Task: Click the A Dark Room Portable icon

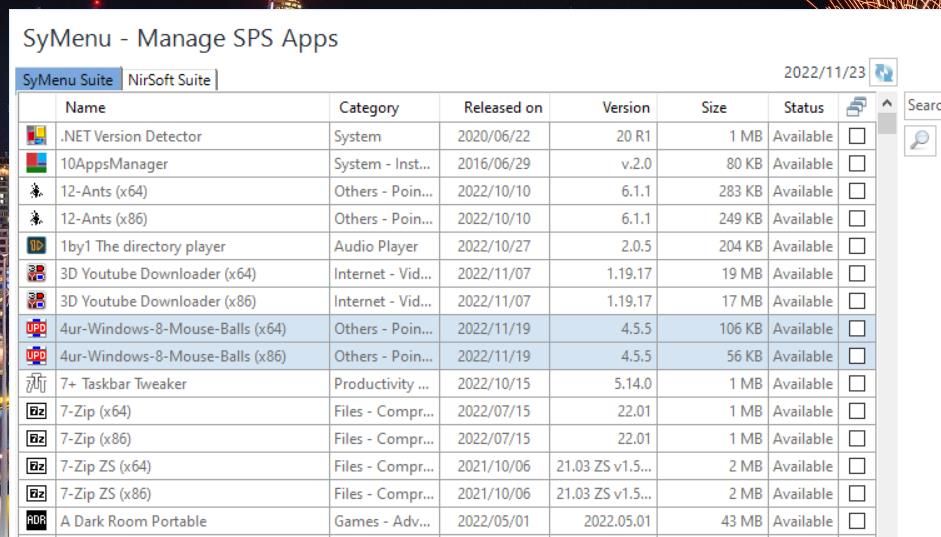Action: 37,520
